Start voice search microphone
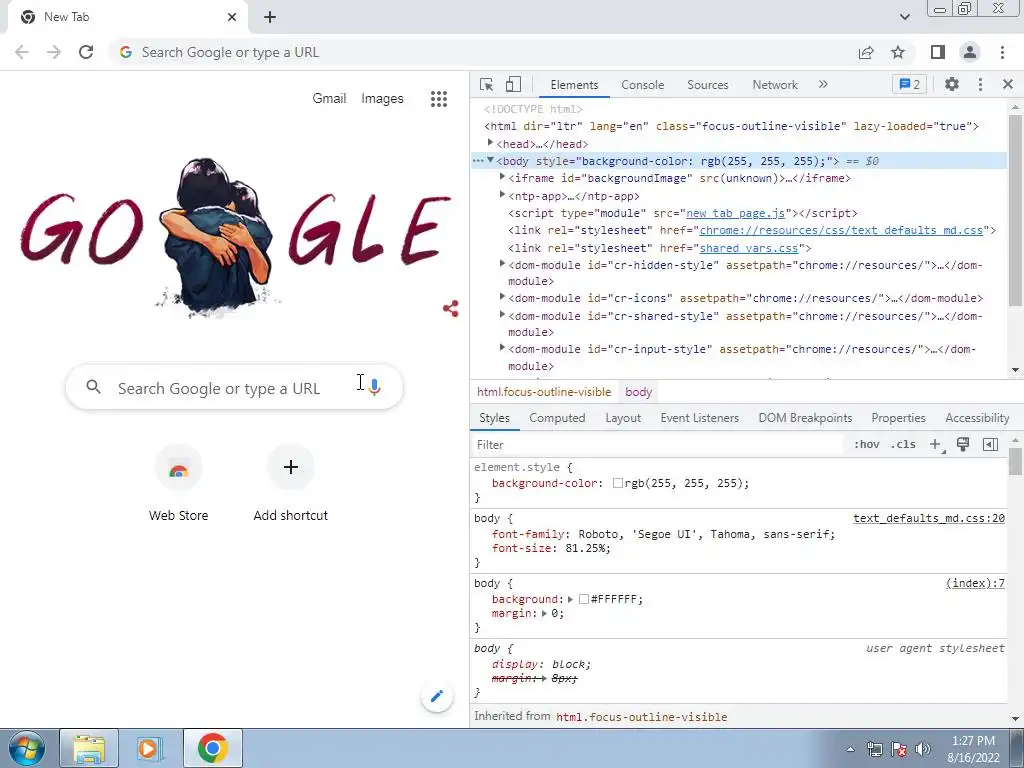This screenshot has width=1024, height=768. click(x=374, y=387)
